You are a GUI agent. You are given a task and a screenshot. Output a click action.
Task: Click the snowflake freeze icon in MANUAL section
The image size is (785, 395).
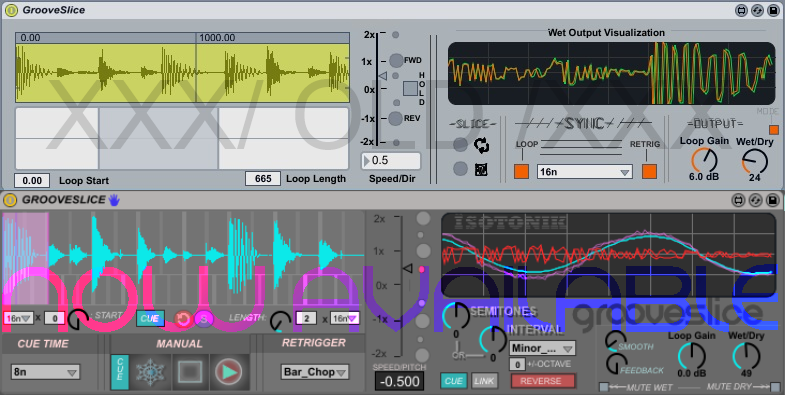pos(150,372)
